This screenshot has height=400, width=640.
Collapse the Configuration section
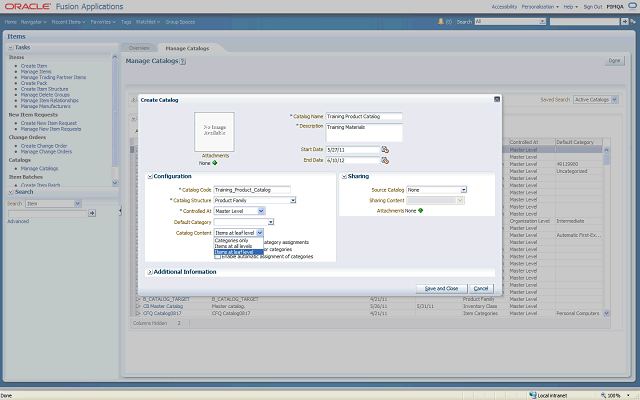pos(150,176)
